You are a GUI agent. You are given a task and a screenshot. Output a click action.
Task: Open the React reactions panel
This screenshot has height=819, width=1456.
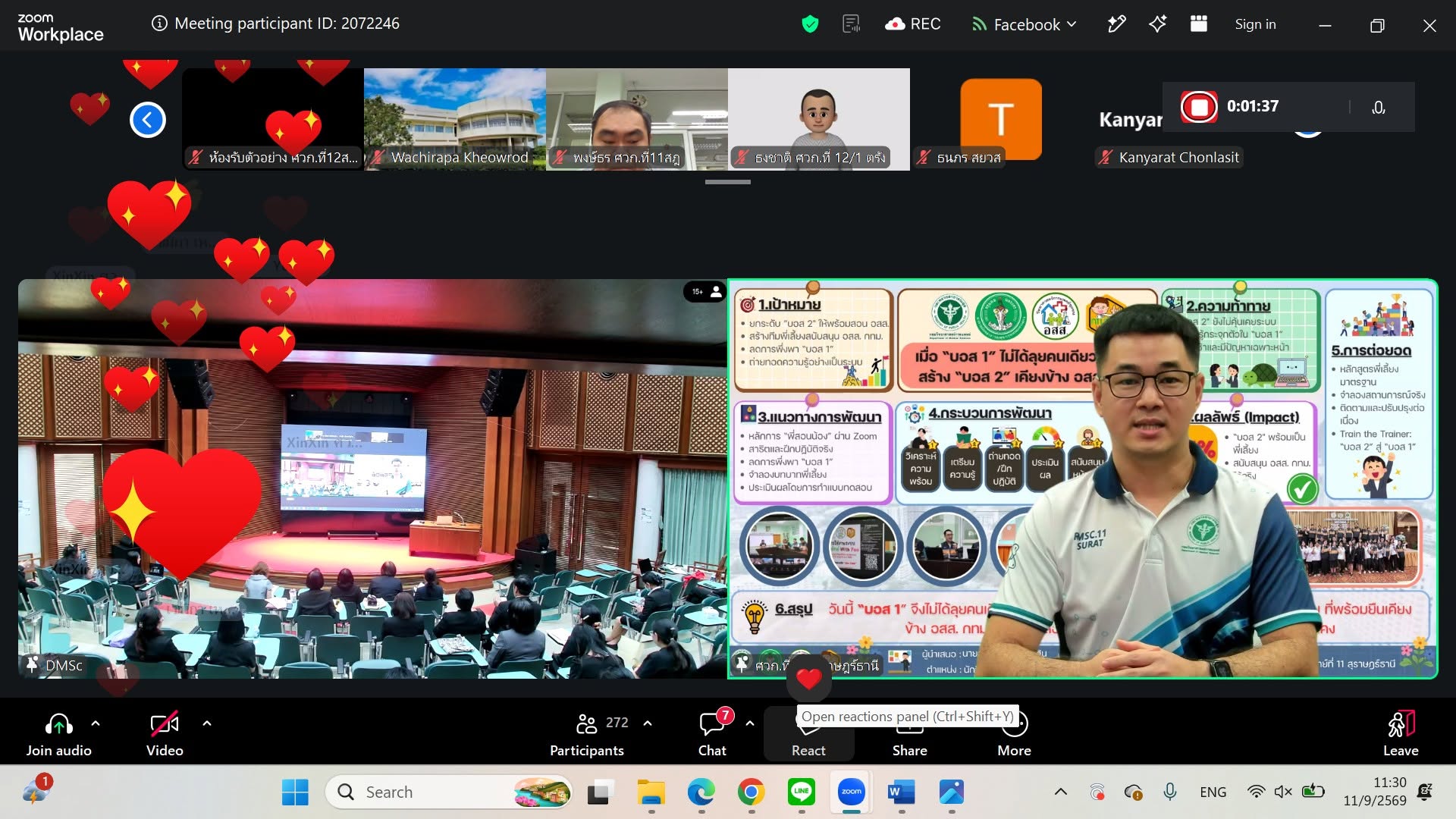tap(808, 733)
